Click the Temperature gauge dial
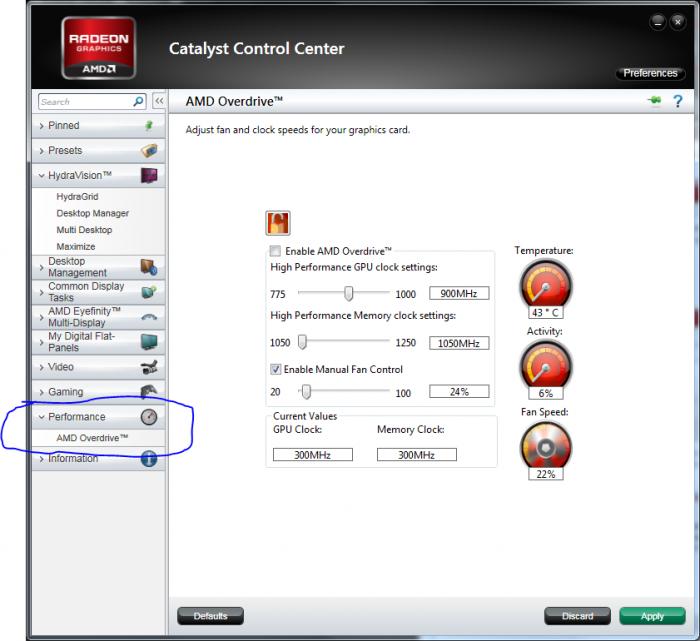 coord(546,284)
